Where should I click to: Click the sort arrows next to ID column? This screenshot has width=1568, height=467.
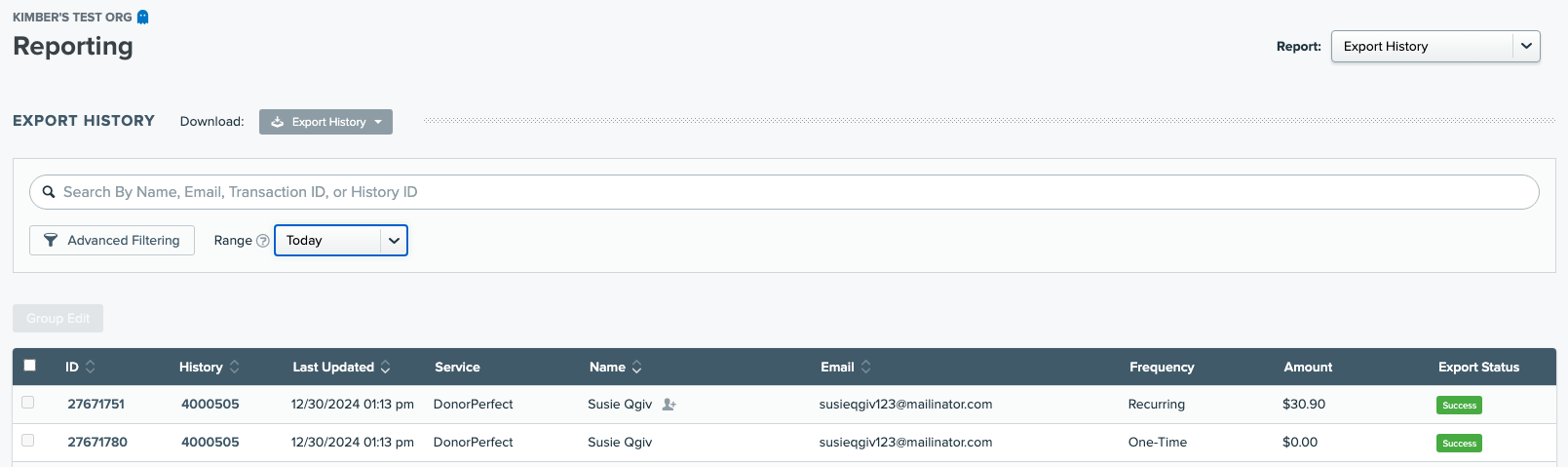click(91, 367)
